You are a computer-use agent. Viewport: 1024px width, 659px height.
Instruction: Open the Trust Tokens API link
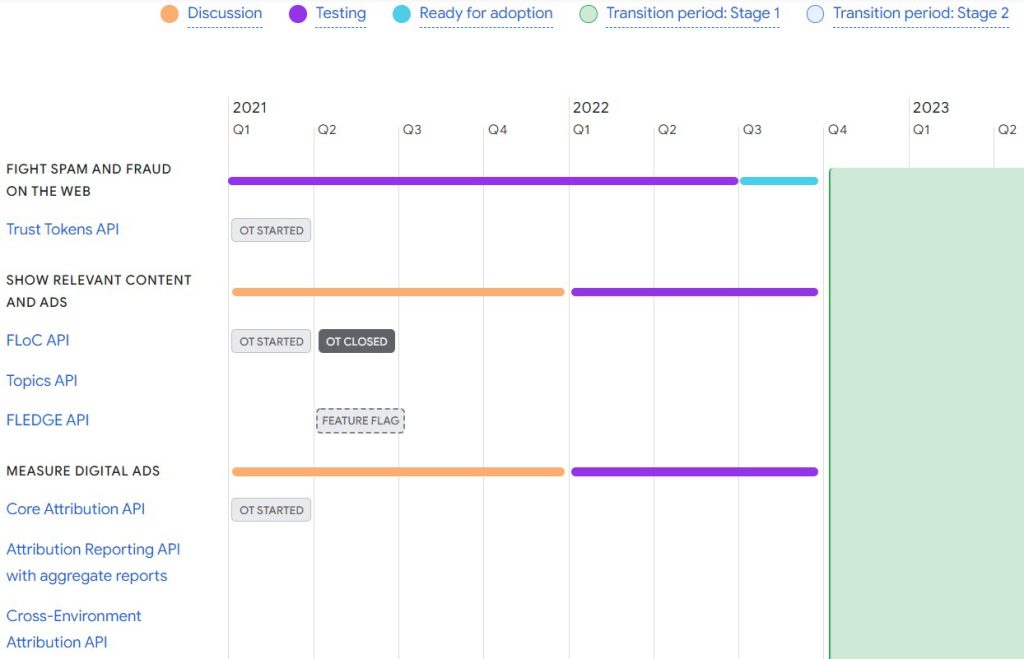(63, 229)
